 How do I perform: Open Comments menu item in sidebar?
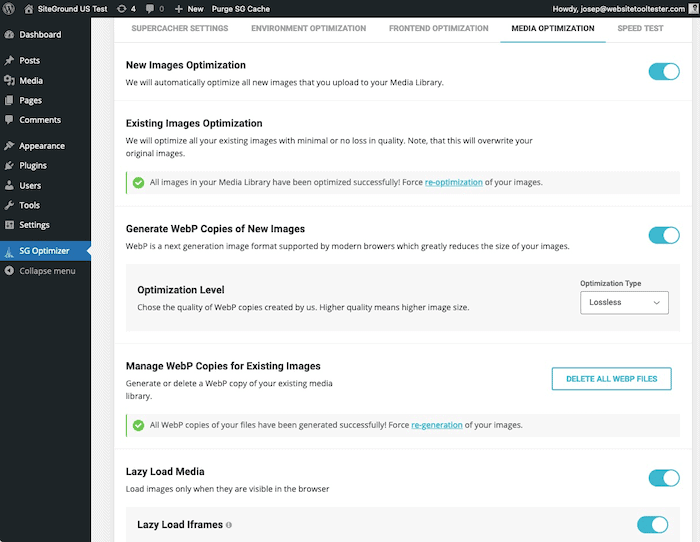[x=40, y=120]
